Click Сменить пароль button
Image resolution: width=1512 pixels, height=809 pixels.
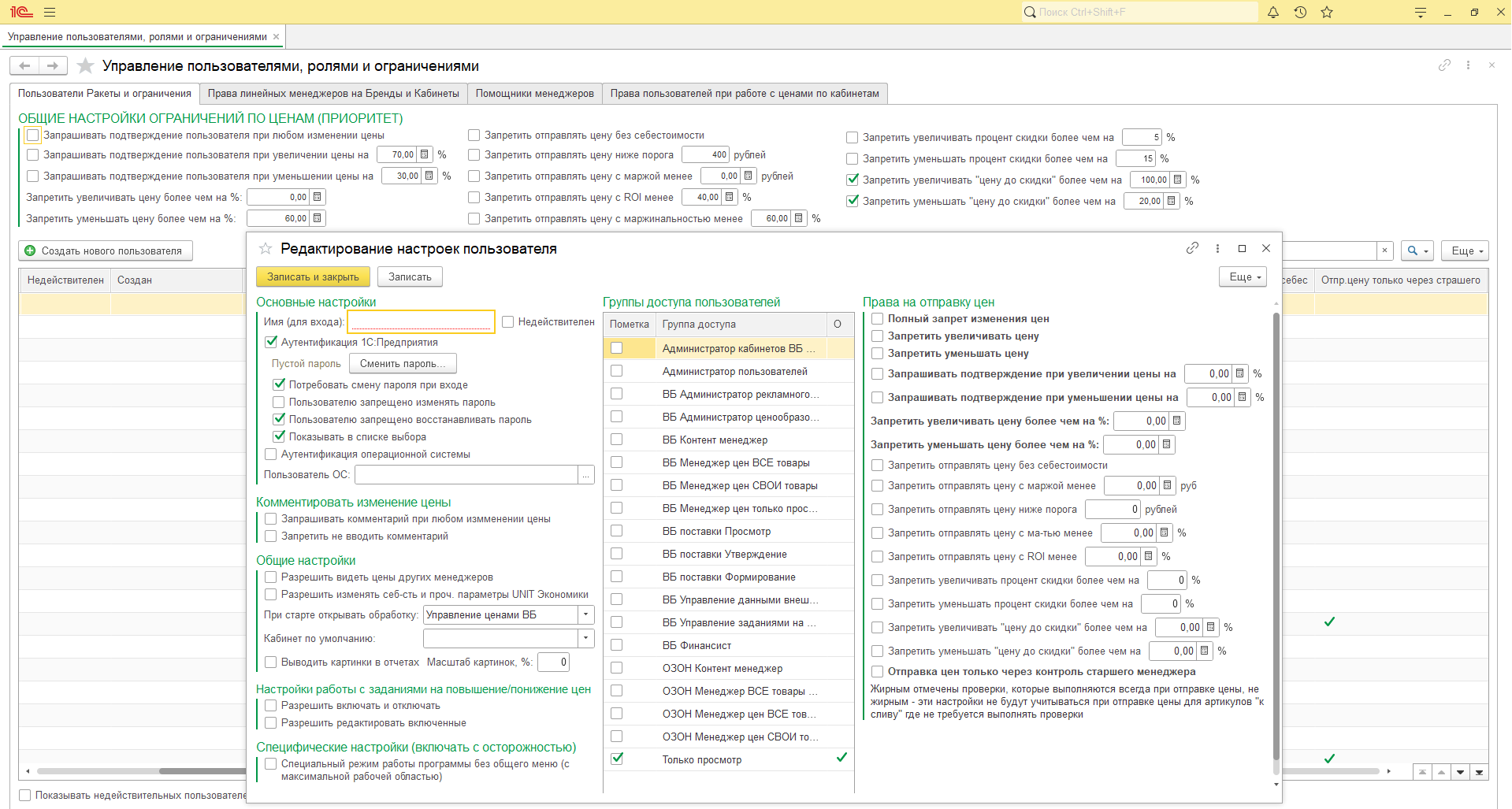tap(403, 363)
